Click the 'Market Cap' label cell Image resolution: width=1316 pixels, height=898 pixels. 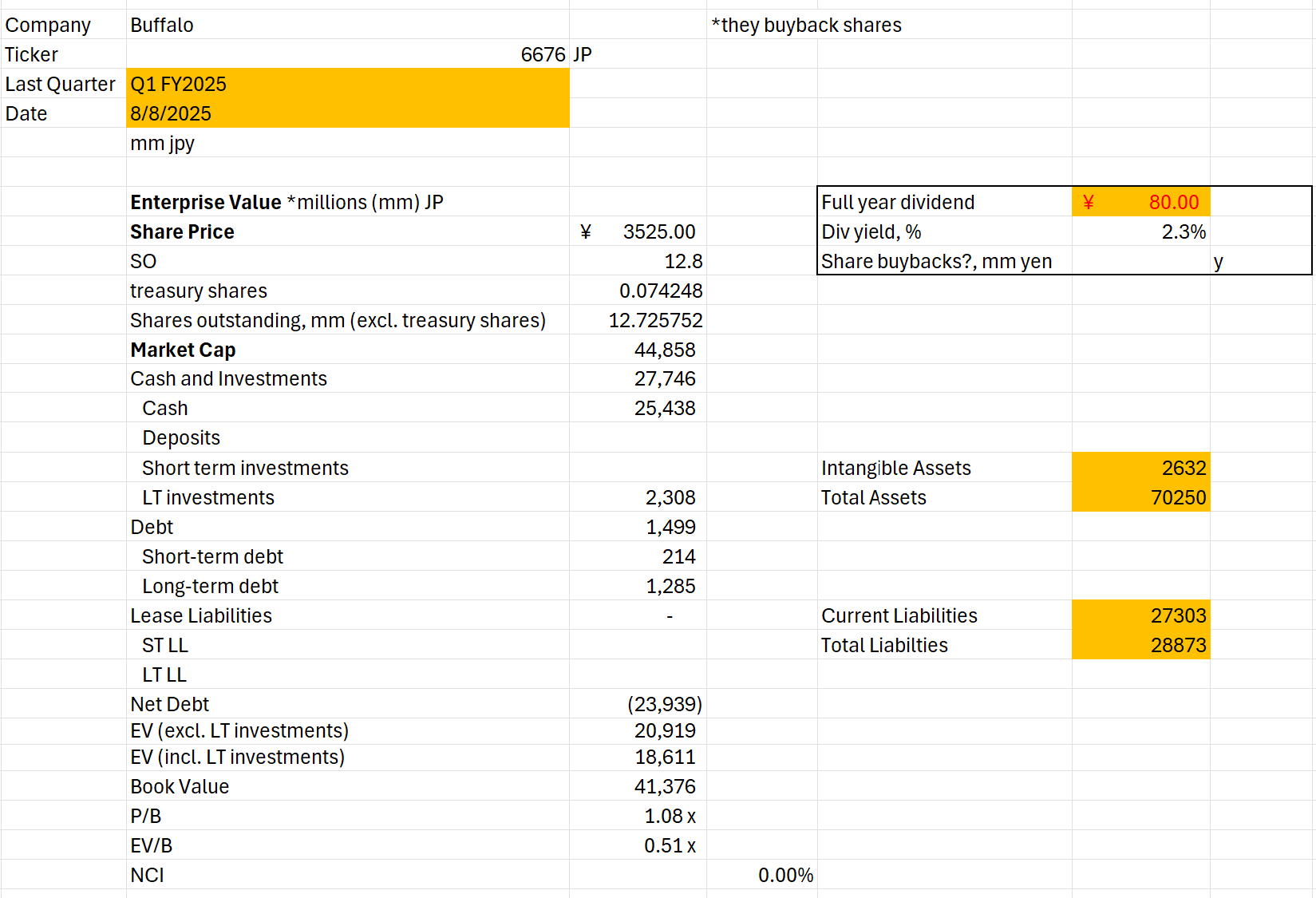point(347,350)
